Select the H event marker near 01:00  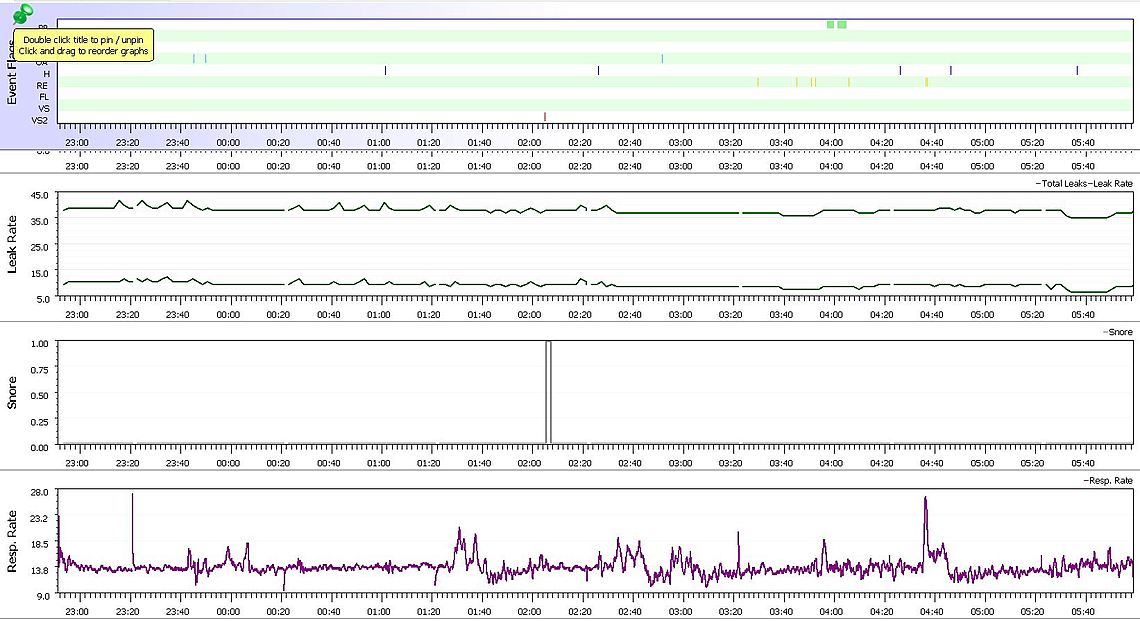(x=385, y=71)
